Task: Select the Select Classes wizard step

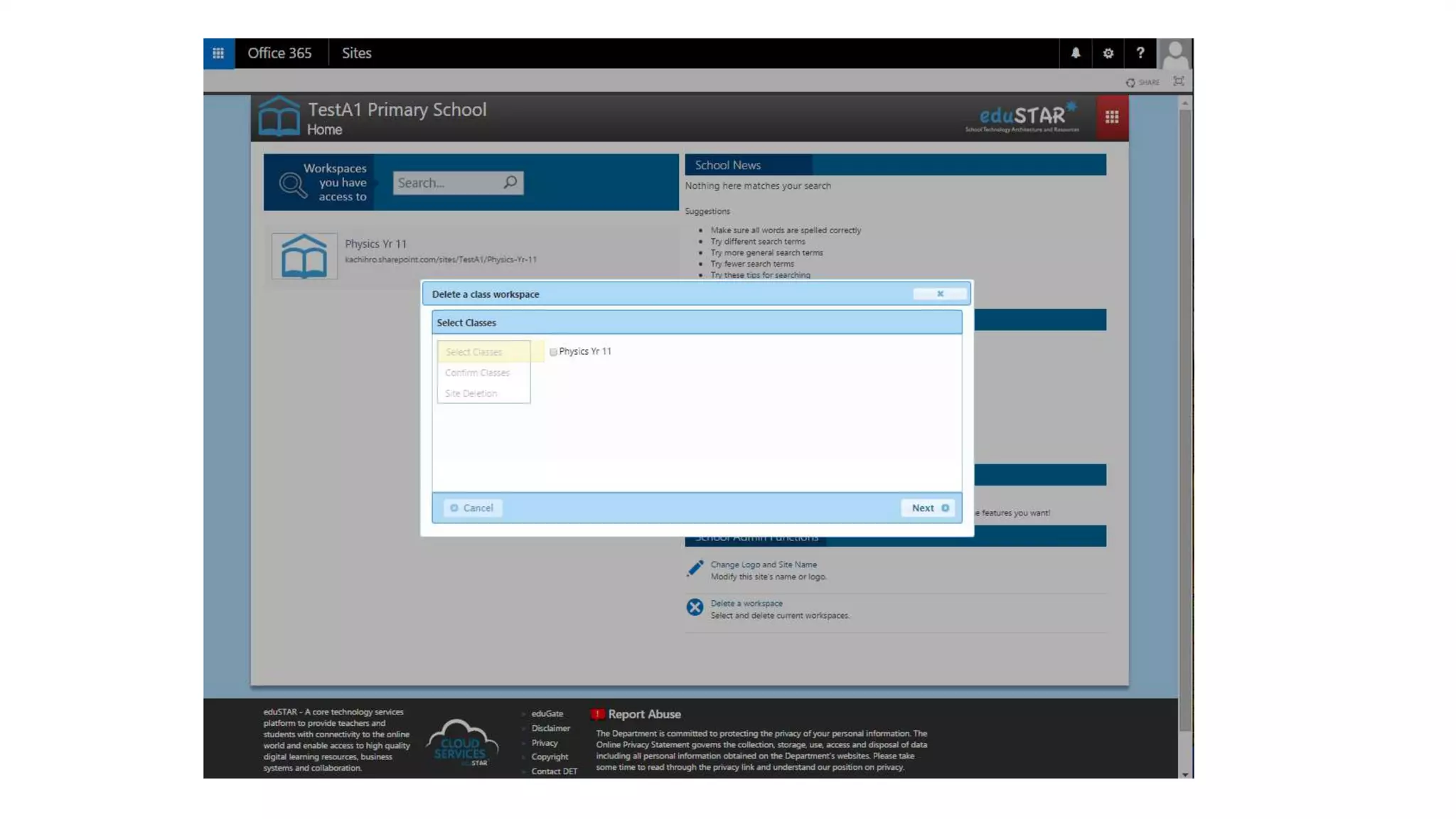Action: click(x=474, y=352)
